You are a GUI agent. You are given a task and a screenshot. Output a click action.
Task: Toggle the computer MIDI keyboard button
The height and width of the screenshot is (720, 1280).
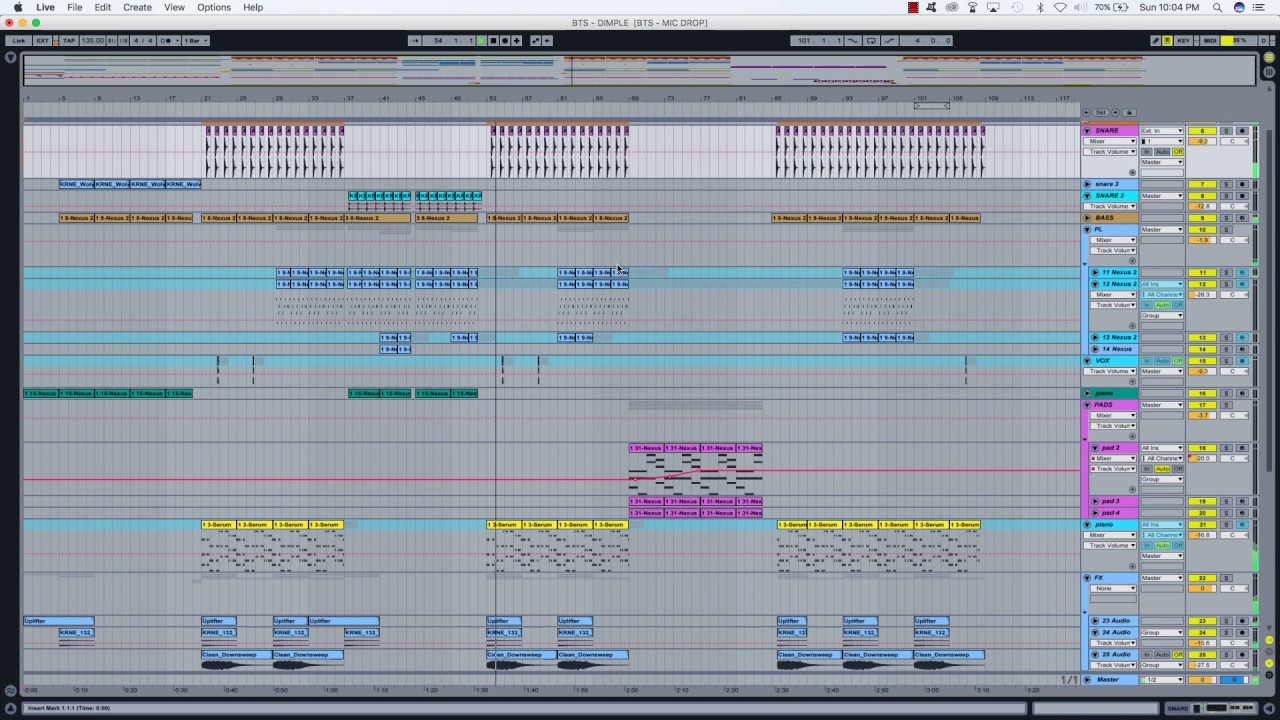(x=1167, y=41)
